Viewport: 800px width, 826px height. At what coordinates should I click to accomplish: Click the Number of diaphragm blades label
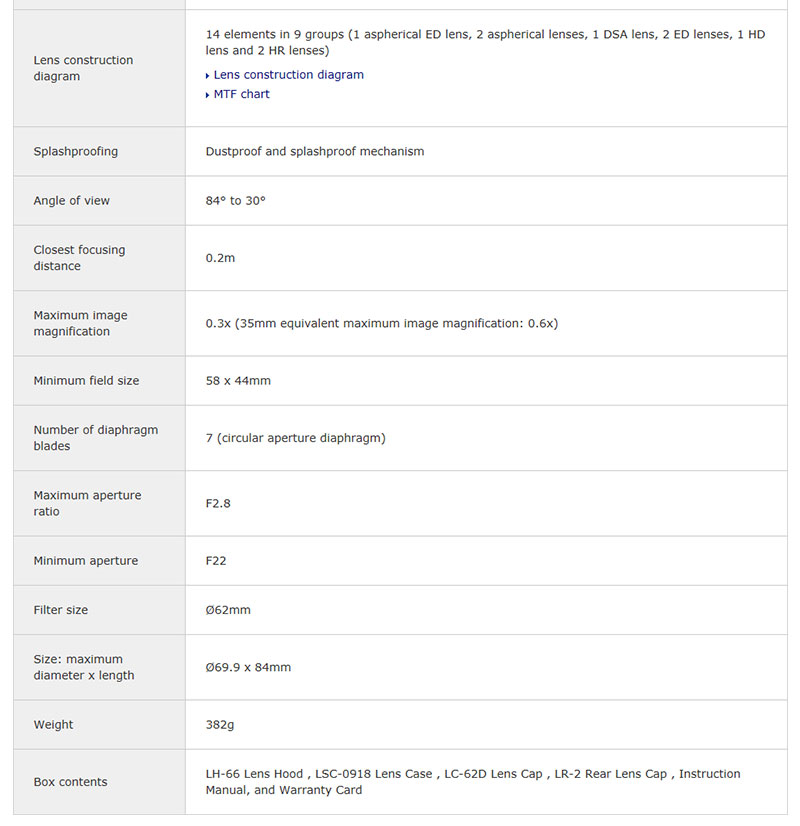96,438
